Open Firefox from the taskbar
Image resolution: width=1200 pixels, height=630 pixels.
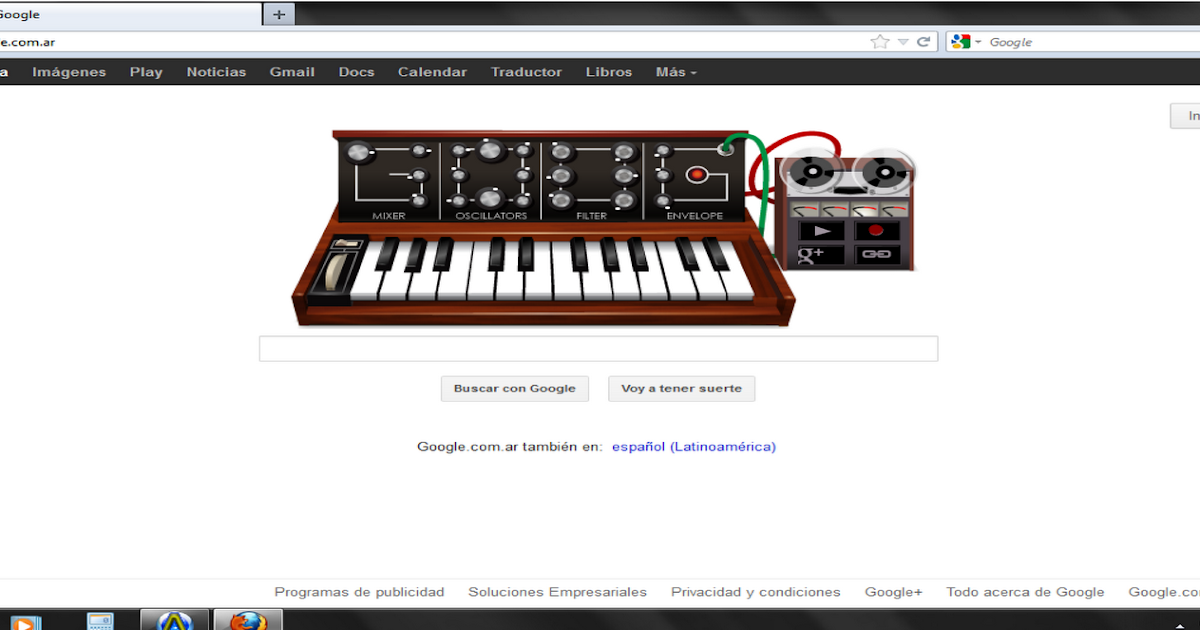pyautogui.click(x=247, y=620)
